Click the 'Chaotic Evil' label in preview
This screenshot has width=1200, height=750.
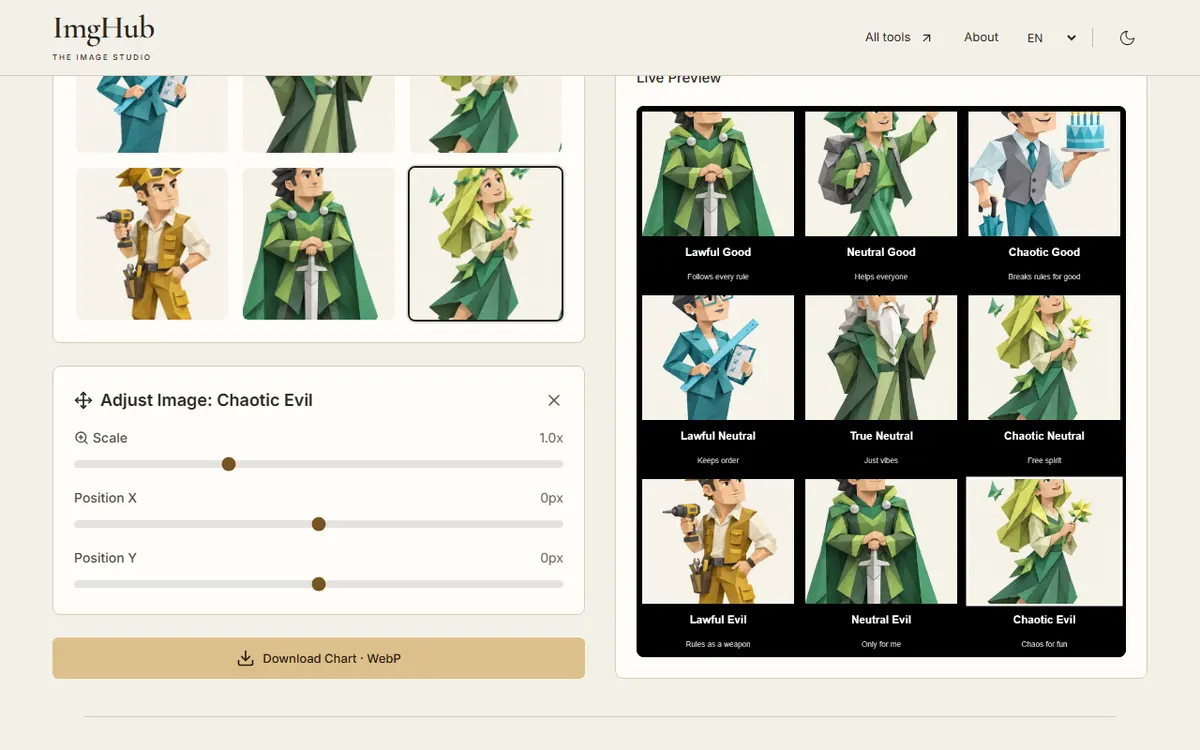click(1044, 620)
